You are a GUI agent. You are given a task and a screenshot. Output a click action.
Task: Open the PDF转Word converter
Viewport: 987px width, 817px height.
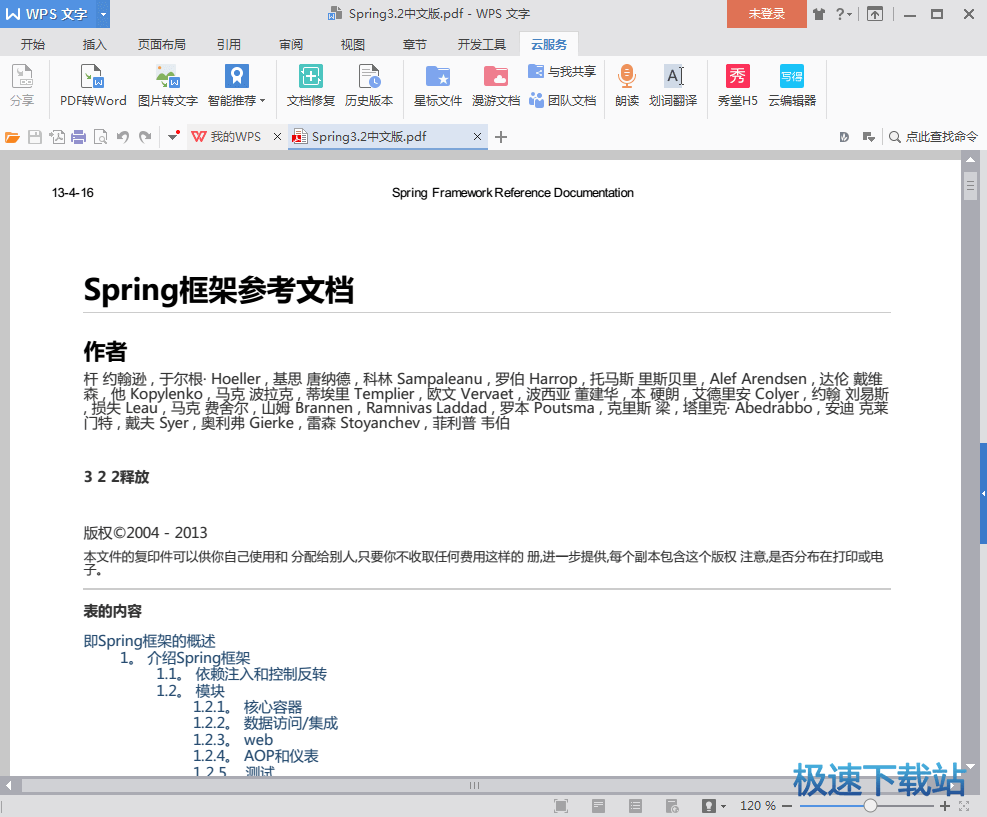(93, 85)
